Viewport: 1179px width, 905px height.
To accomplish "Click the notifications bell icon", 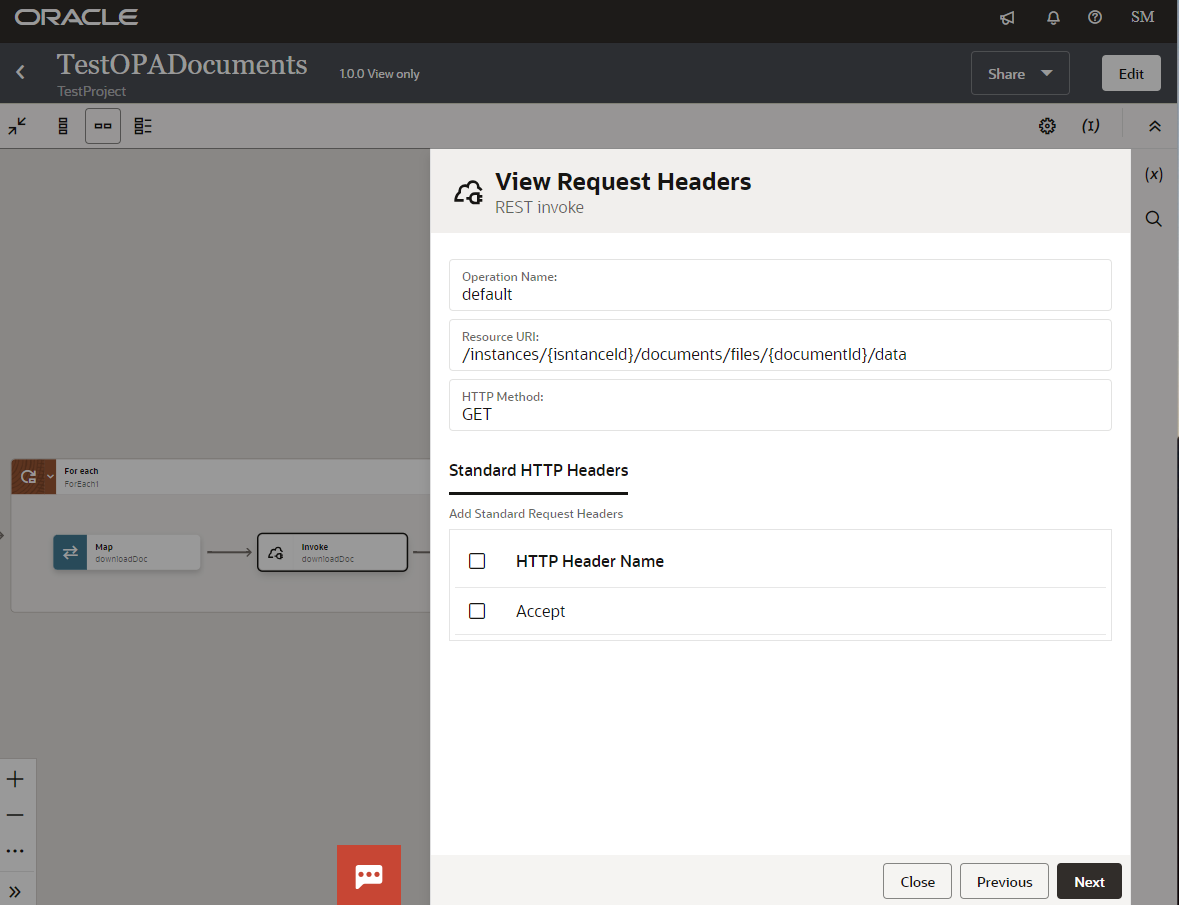I will coord(1053,17).
